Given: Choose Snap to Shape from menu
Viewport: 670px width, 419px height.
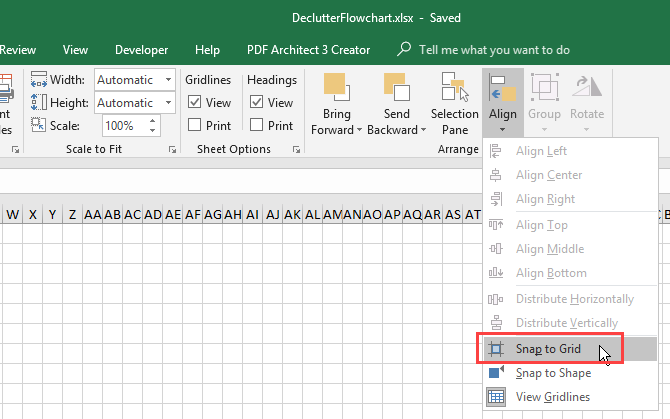Looking at the screenshot, I should click(552, 373).
